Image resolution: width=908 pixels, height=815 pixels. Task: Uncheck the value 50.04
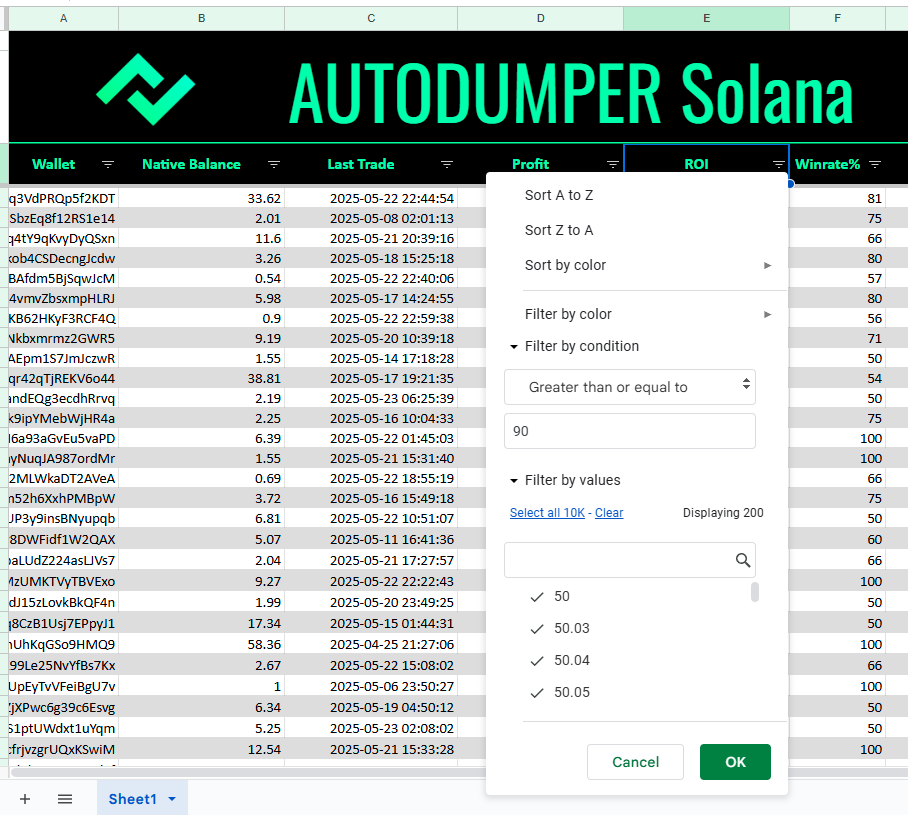click(x=537, y=660)
